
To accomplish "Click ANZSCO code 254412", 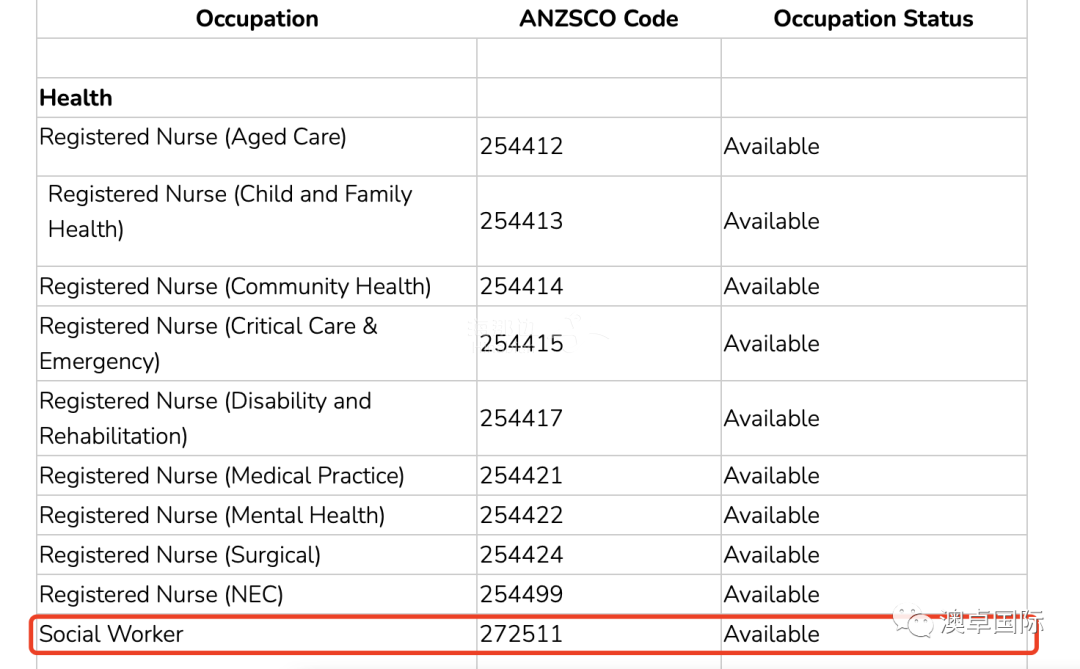I will click(x=521, y=146).
